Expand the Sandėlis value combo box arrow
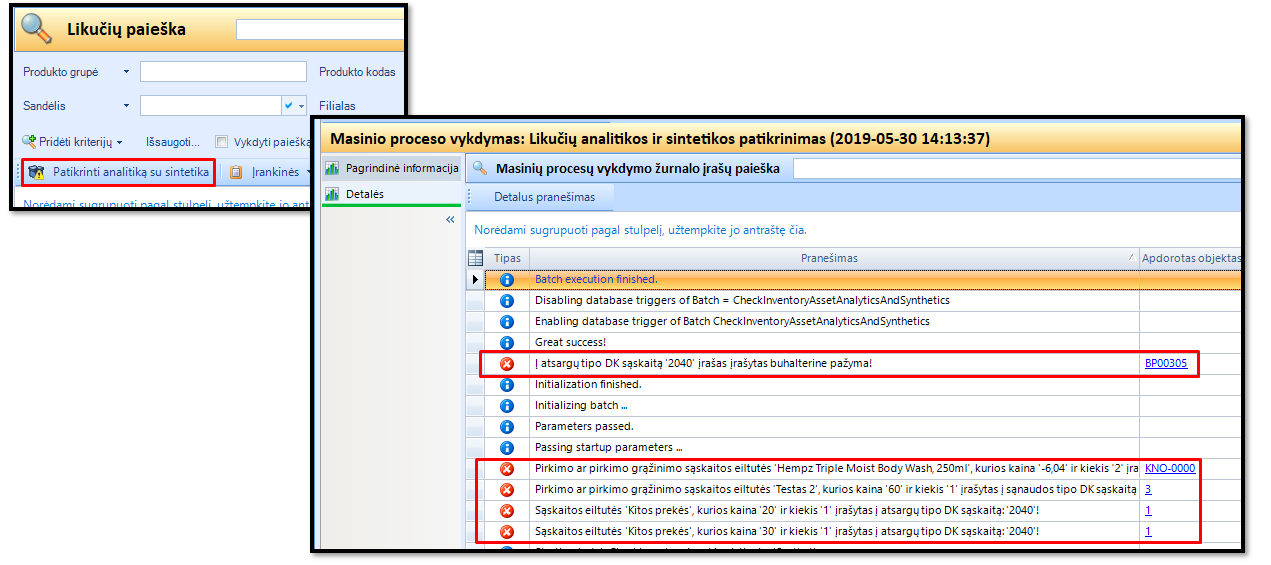This screenshot has height=565, width=1271. (x=300, y=105)
